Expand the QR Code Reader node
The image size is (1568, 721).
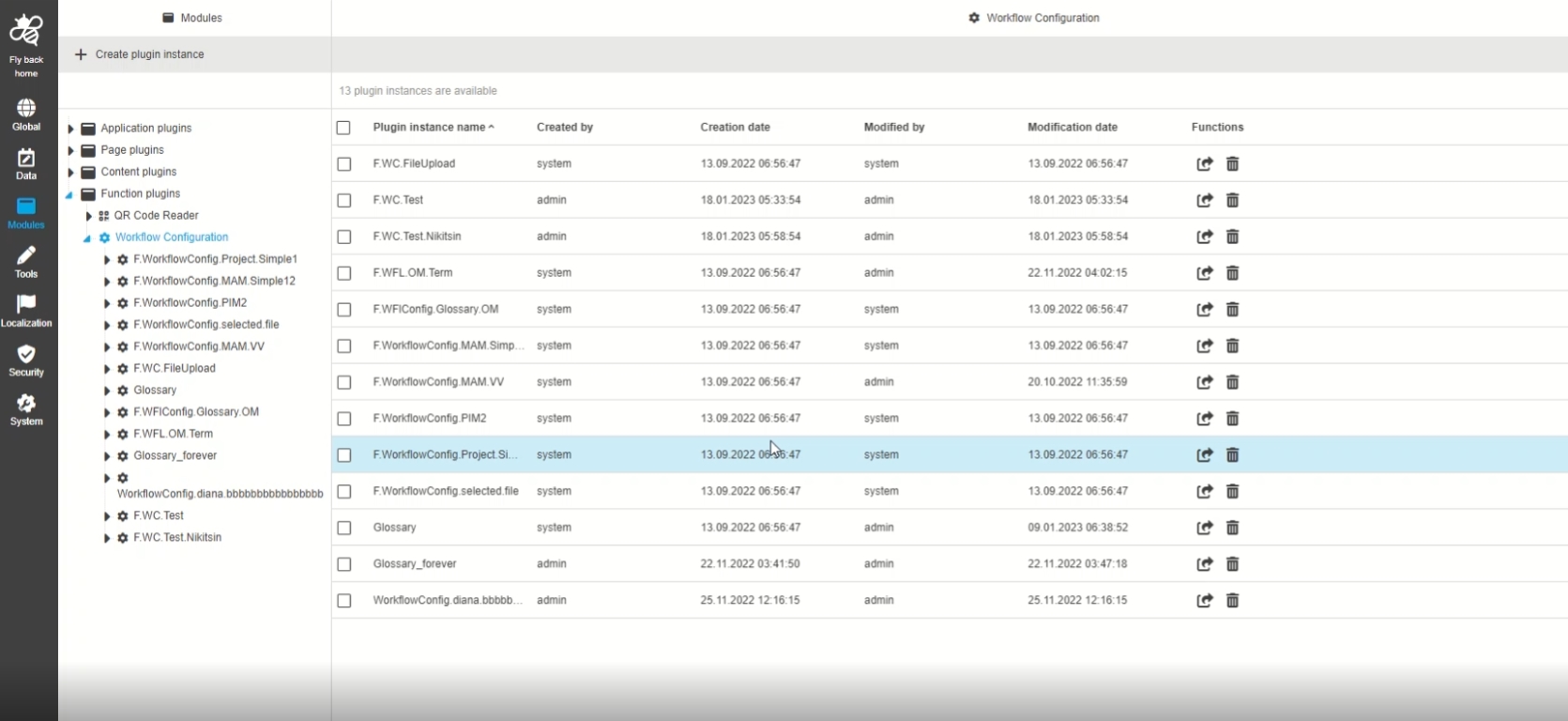88,216
